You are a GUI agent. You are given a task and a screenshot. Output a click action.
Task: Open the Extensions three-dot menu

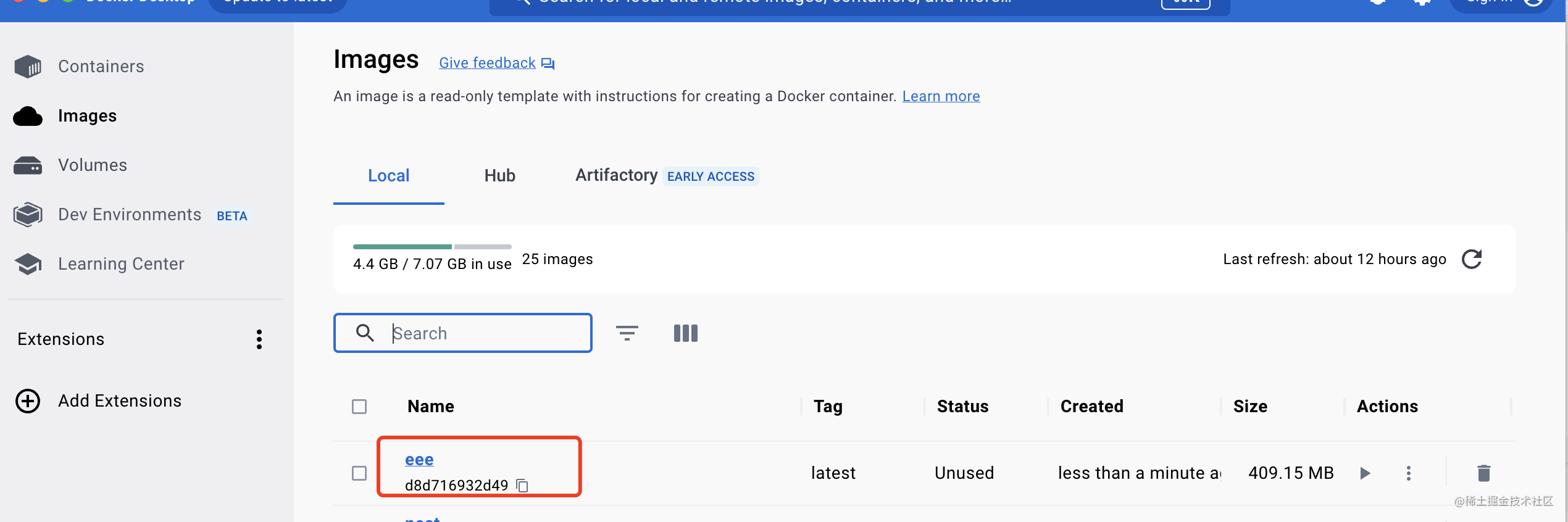pyautogui.click(x=259, y=339)
